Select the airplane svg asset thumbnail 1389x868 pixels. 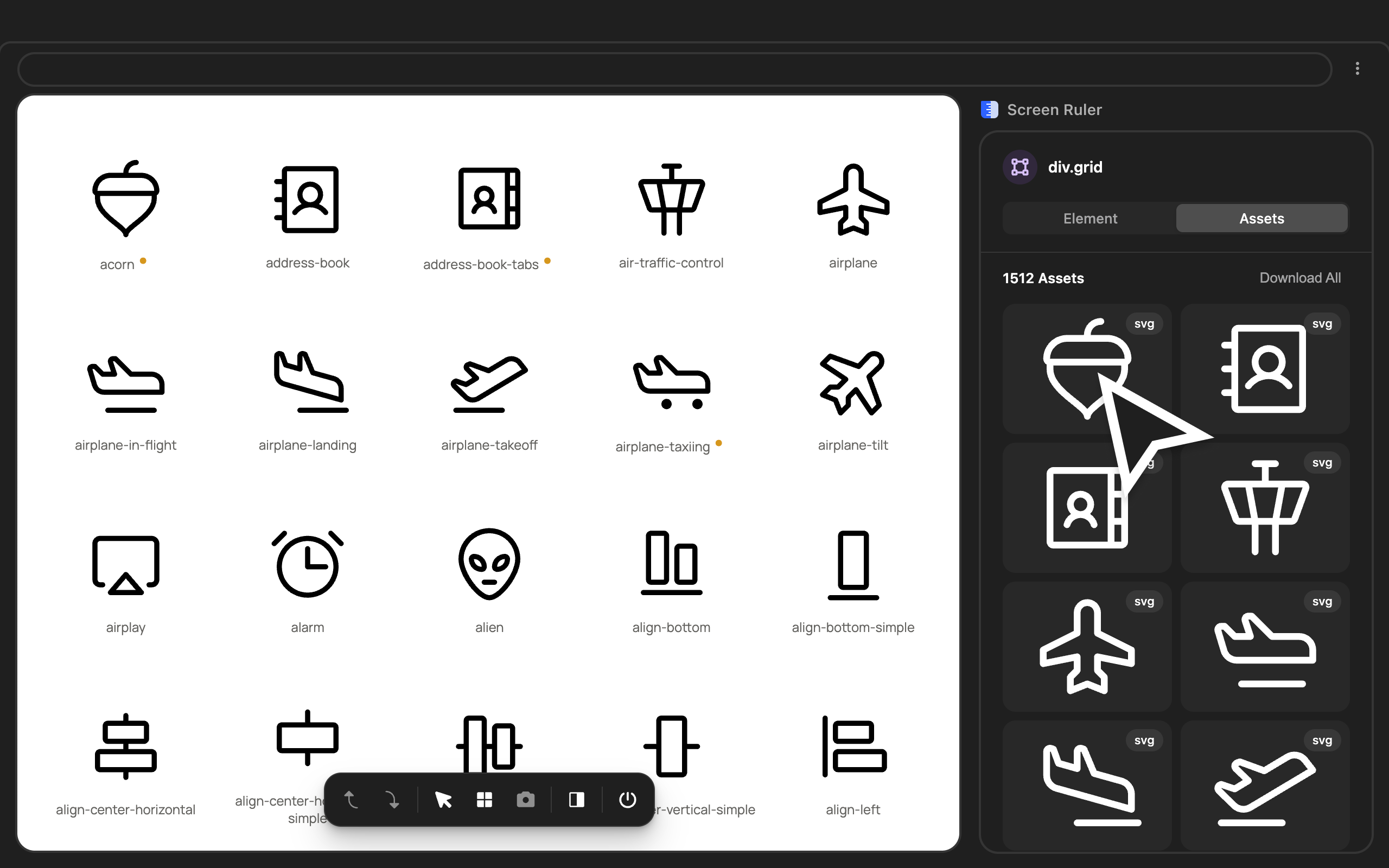coord(1087,647)
